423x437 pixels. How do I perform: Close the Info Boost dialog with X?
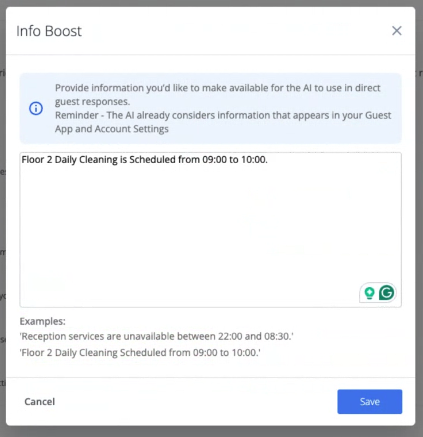tap(397, 31)
